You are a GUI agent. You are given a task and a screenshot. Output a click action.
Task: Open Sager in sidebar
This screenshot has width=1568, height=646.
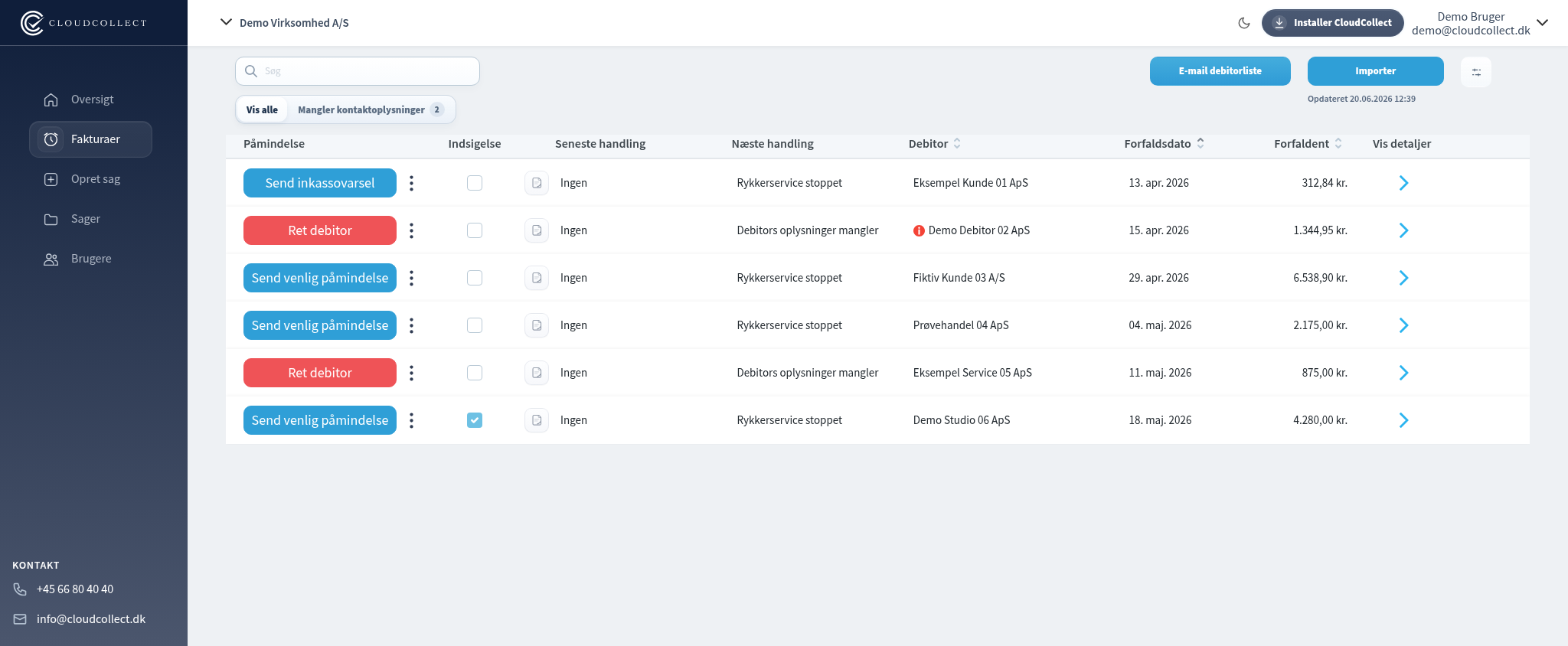coord(90,219)
